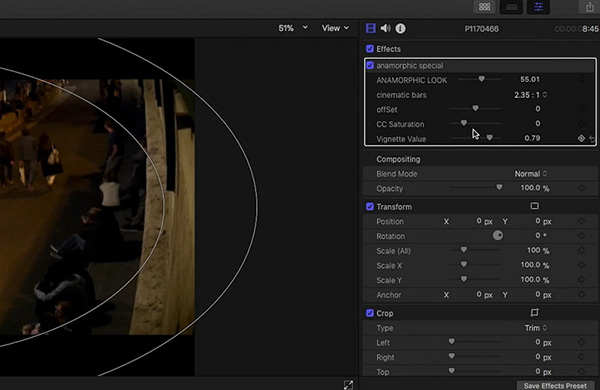Open the viewer zoom 51% dropdown
Viewport: 600px width, 390px height.
pyautogui.click(x=293, y=28)
